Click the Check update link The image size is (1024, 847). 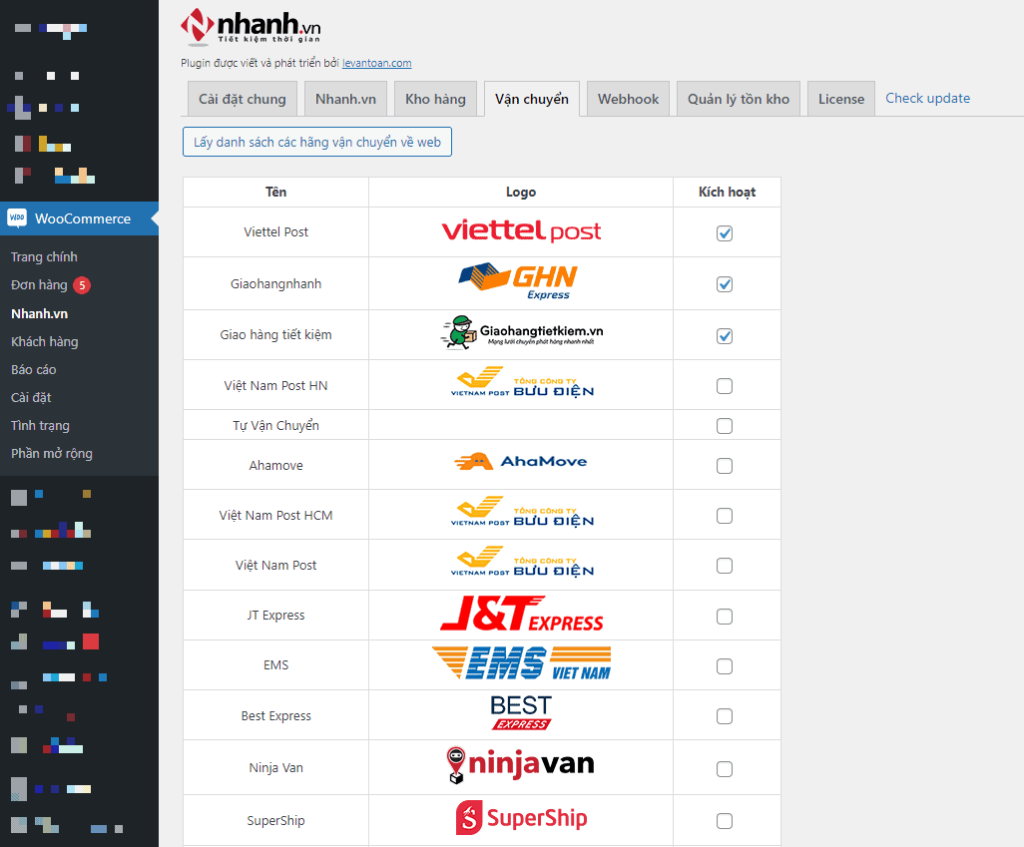click(927, 98)
